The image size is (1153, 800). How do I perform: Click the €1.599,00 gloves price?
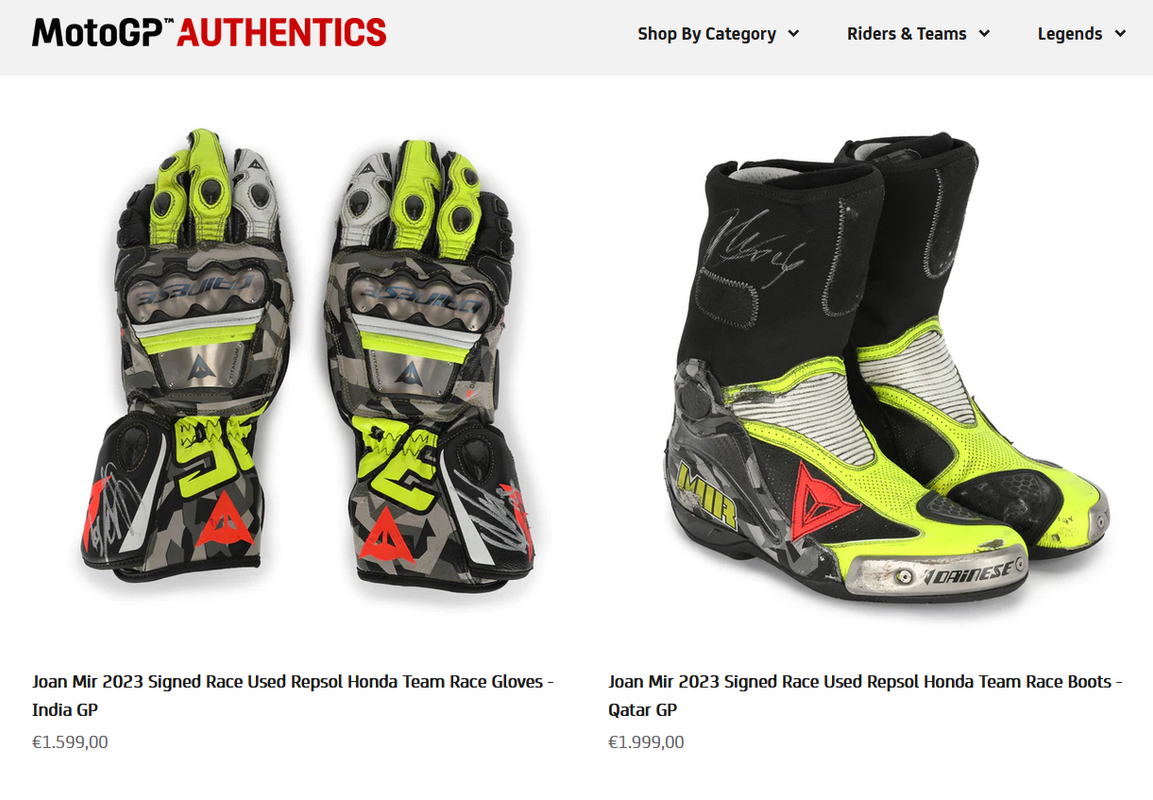click(70, 742)
